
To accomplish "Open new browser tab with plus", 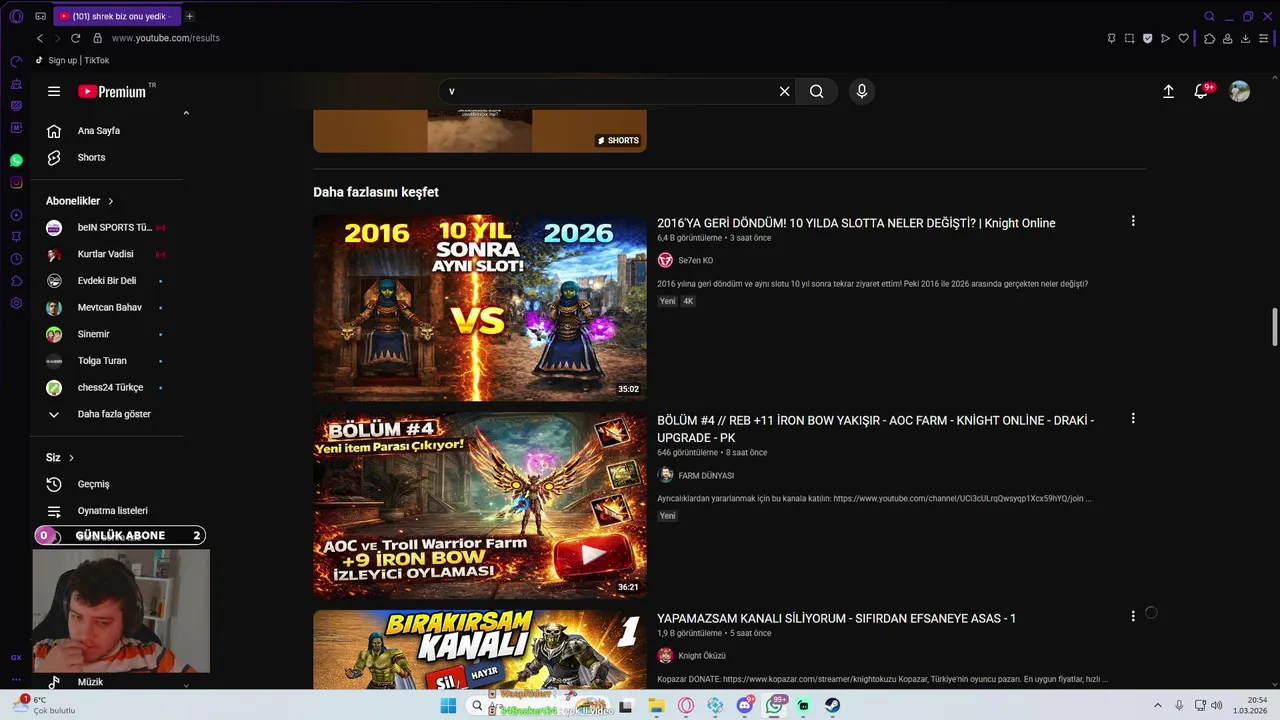I will point(190,16).
